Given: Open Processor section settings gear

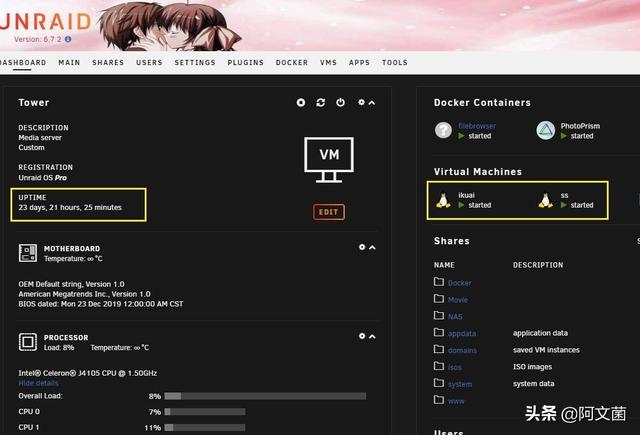Looking at the screenshot, I should tap(362, 336).
